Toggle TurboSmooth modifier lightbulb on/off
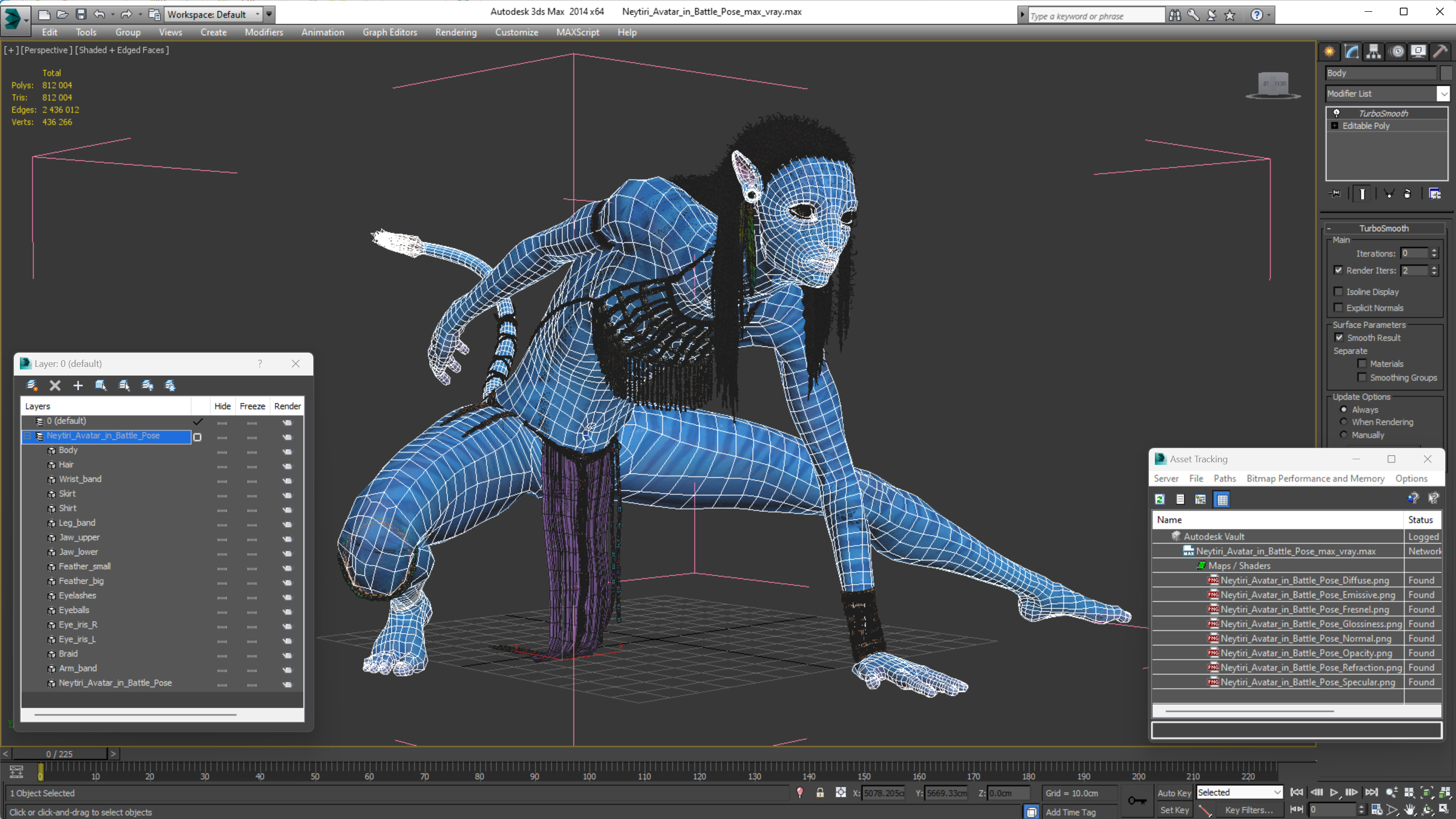 (x=1337, y=113)
